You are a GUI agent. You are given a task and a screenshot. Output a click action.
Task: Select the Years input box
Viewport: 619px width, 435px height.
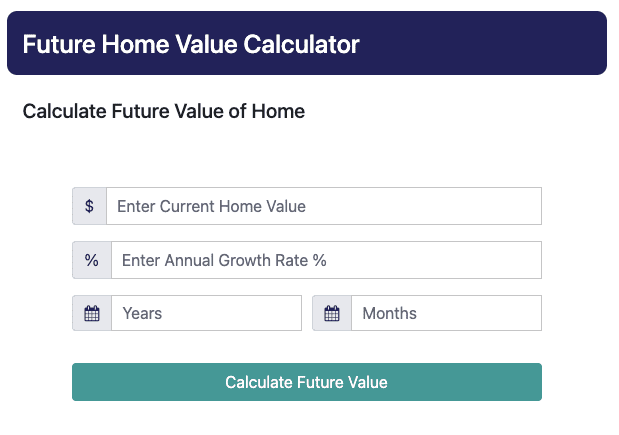(206, 313)
